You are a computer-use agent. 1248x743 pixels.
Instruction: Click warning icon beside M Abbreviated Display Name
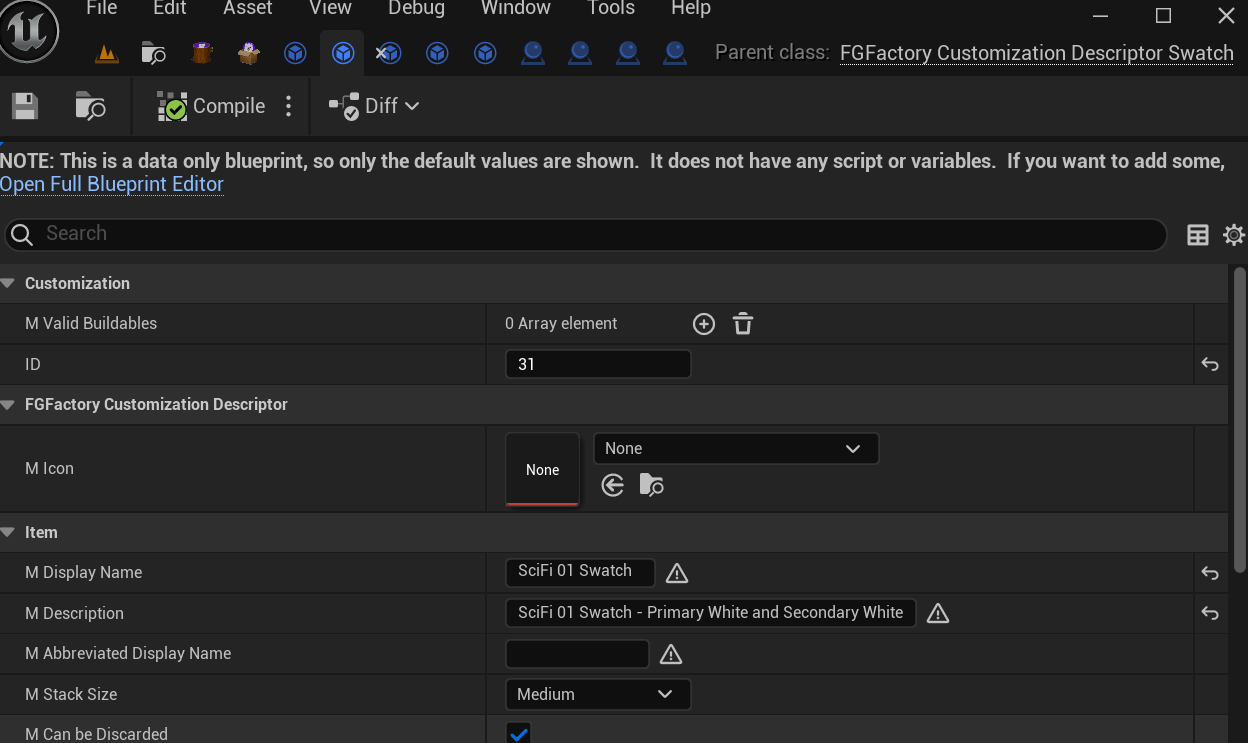point(671,654)
